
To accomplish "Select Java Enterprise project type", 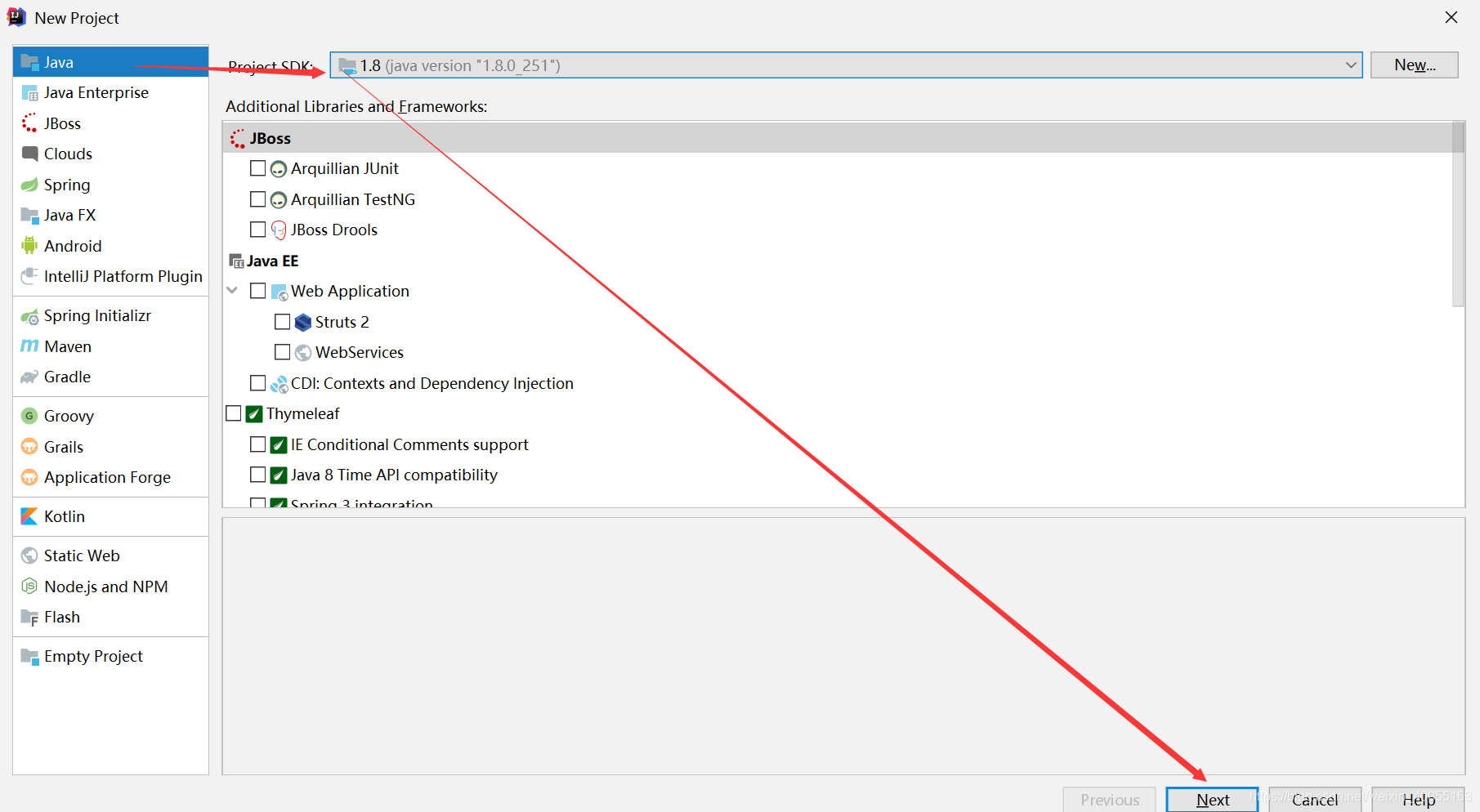I will click(111, 92).
